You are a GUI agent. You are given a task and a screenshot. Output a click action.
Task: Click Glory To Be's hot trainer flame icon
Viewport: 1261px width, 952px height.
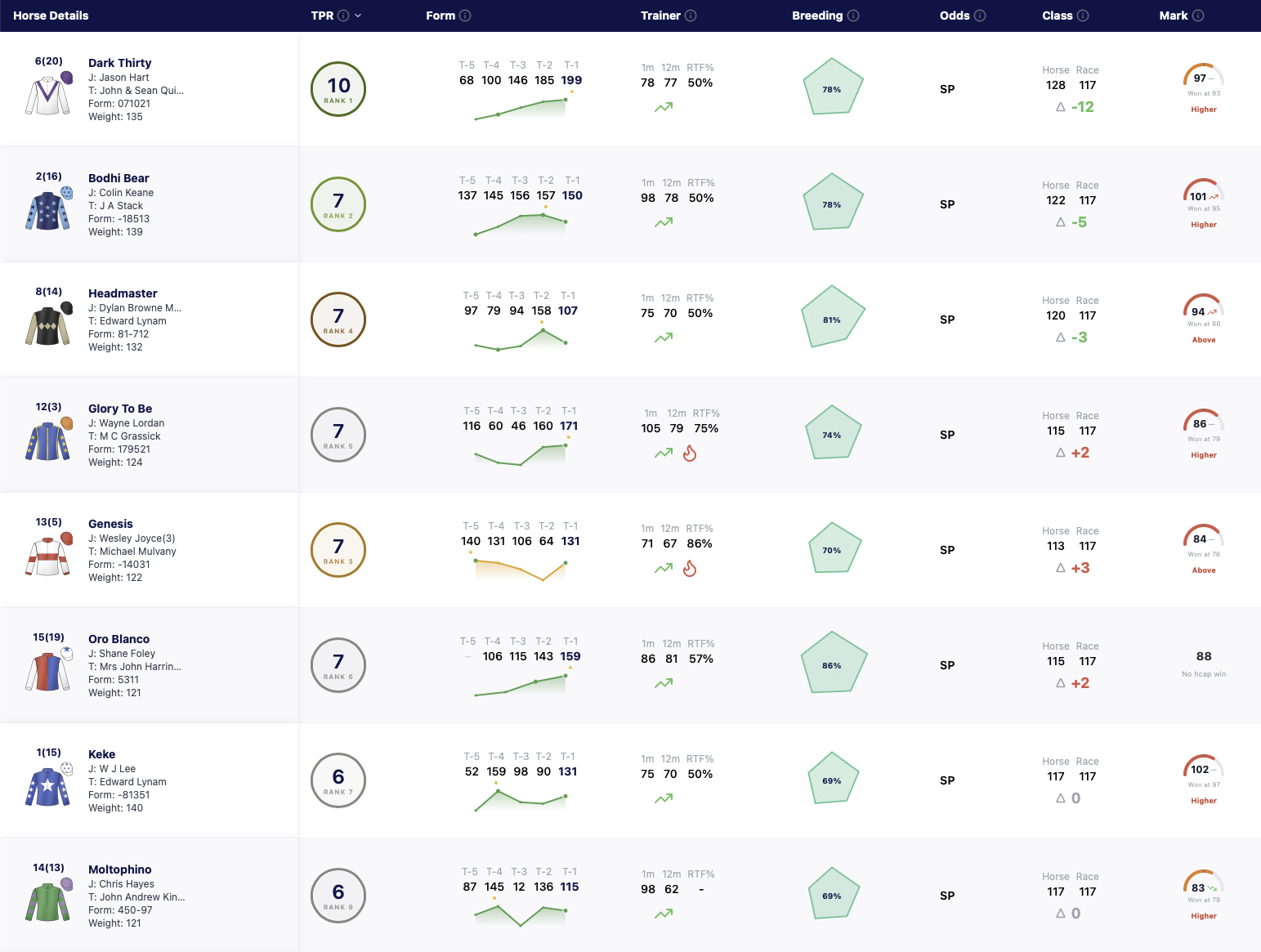(x=690, y=453)
